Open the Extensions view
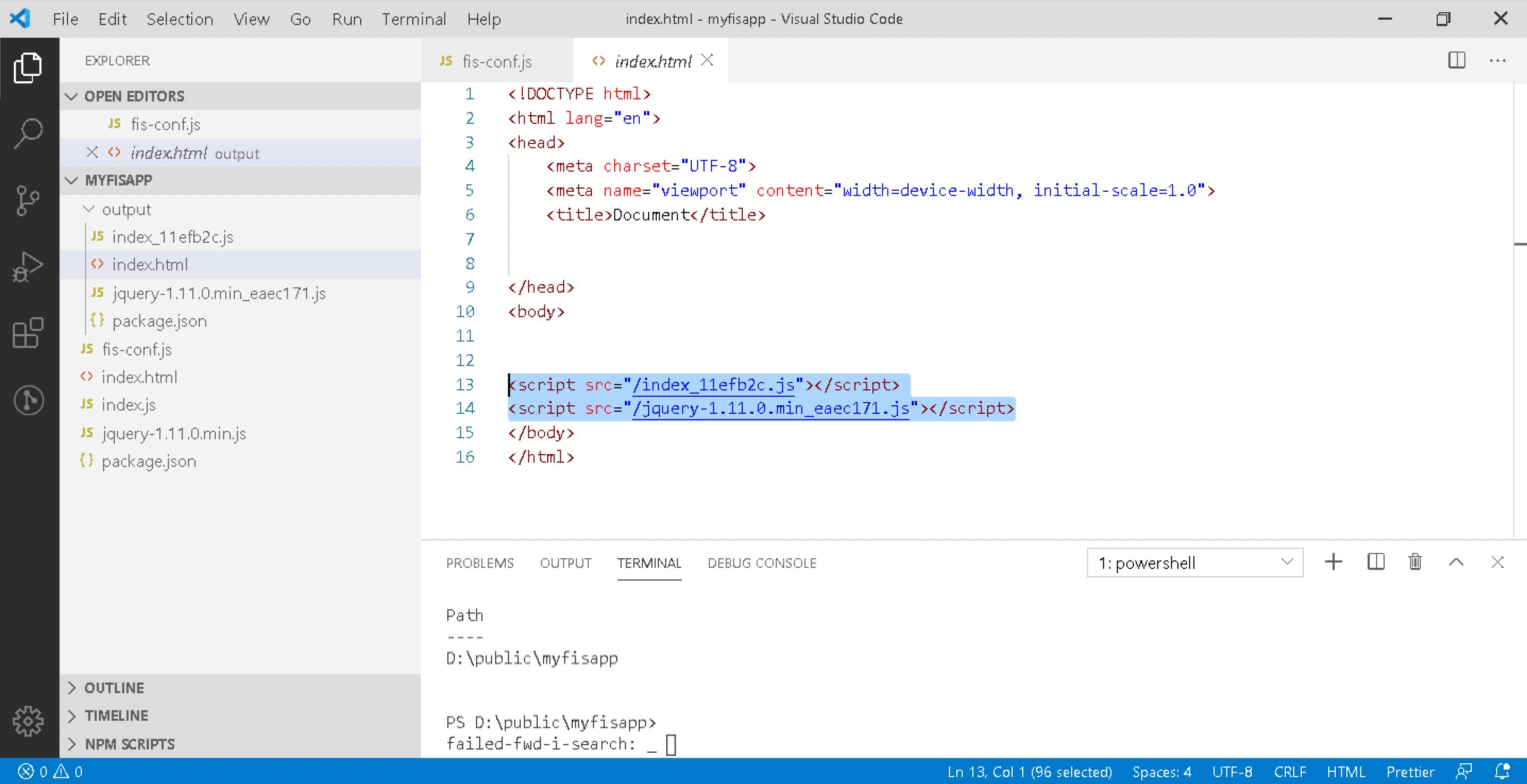Viewport: 1527px width, 784px height. click(28, 333)
